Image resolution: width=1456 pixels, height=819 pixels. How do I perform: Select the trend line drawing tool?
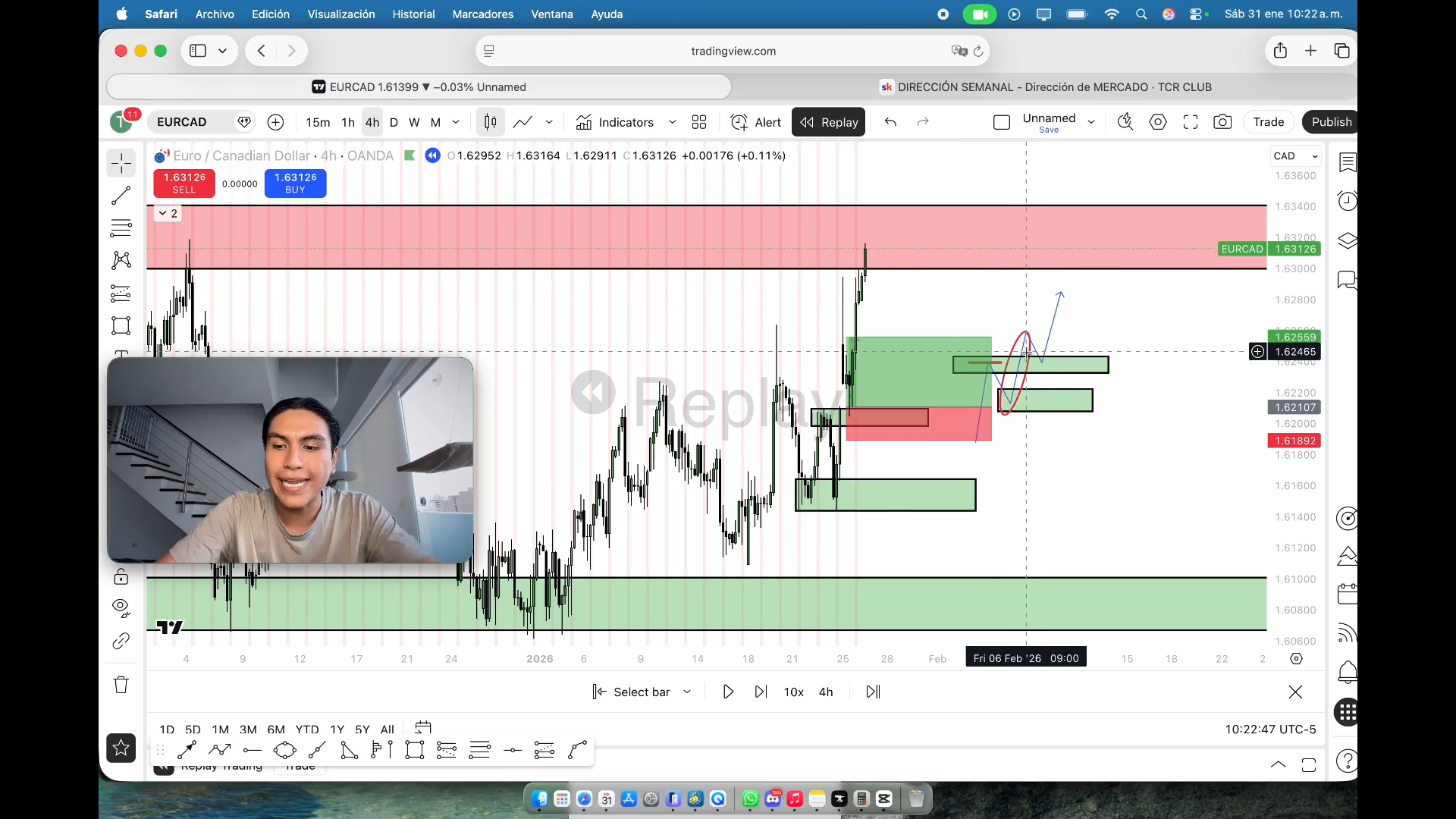coord(121,196)
